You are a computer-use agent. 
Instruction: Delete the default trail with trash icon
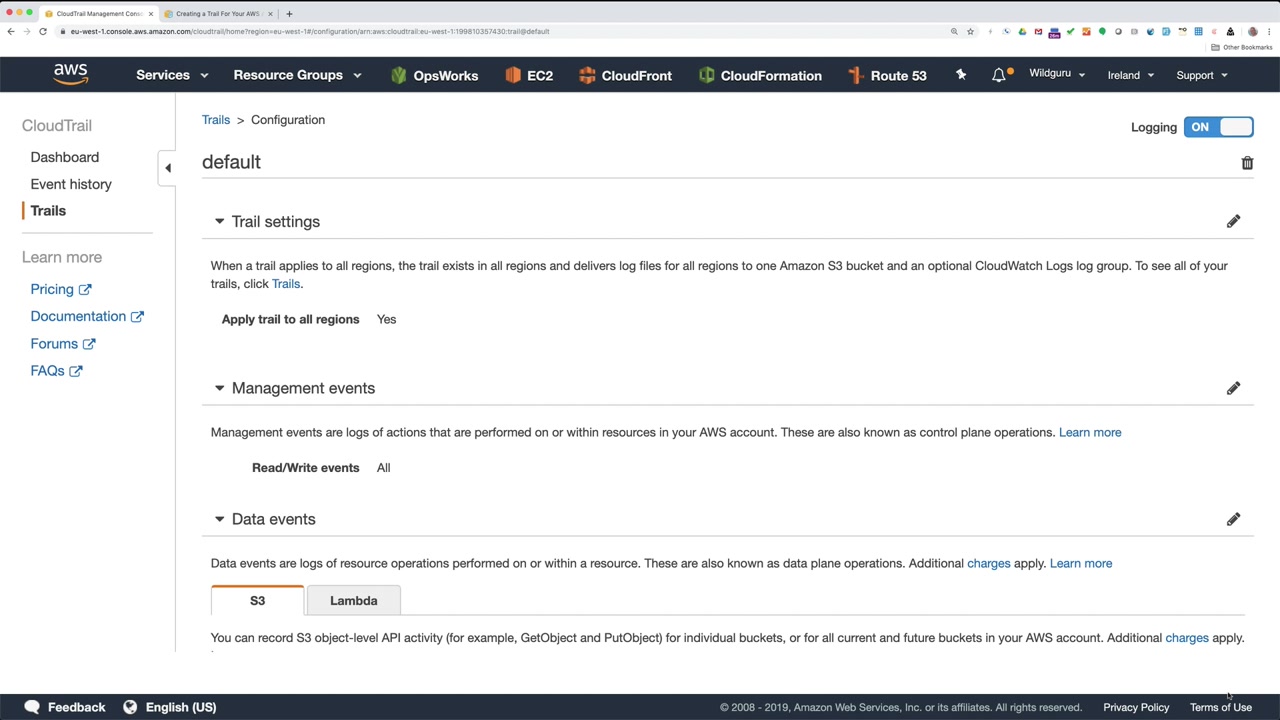1247,163
